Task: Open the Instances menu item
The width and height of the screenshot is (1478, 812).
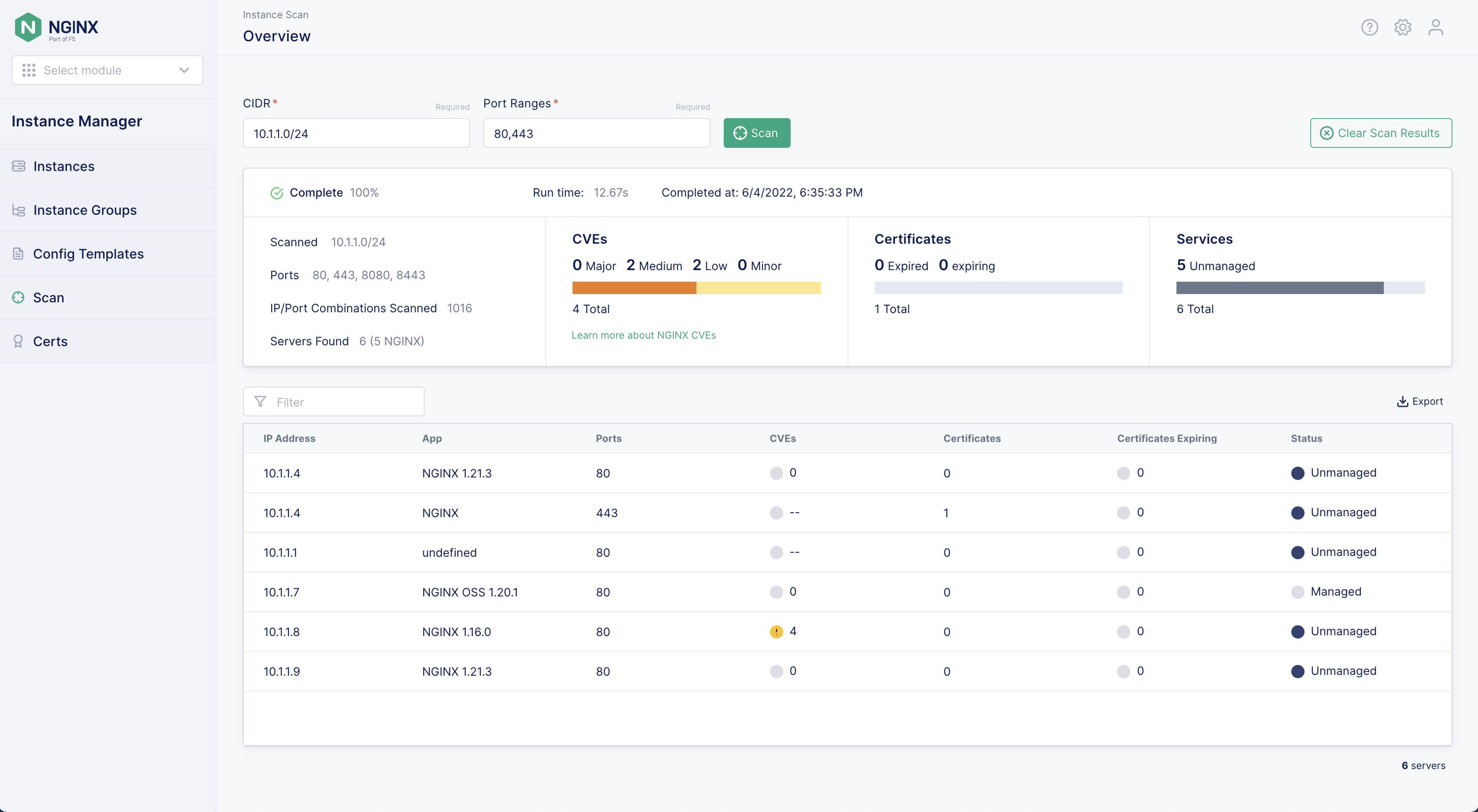Action: 108,166
